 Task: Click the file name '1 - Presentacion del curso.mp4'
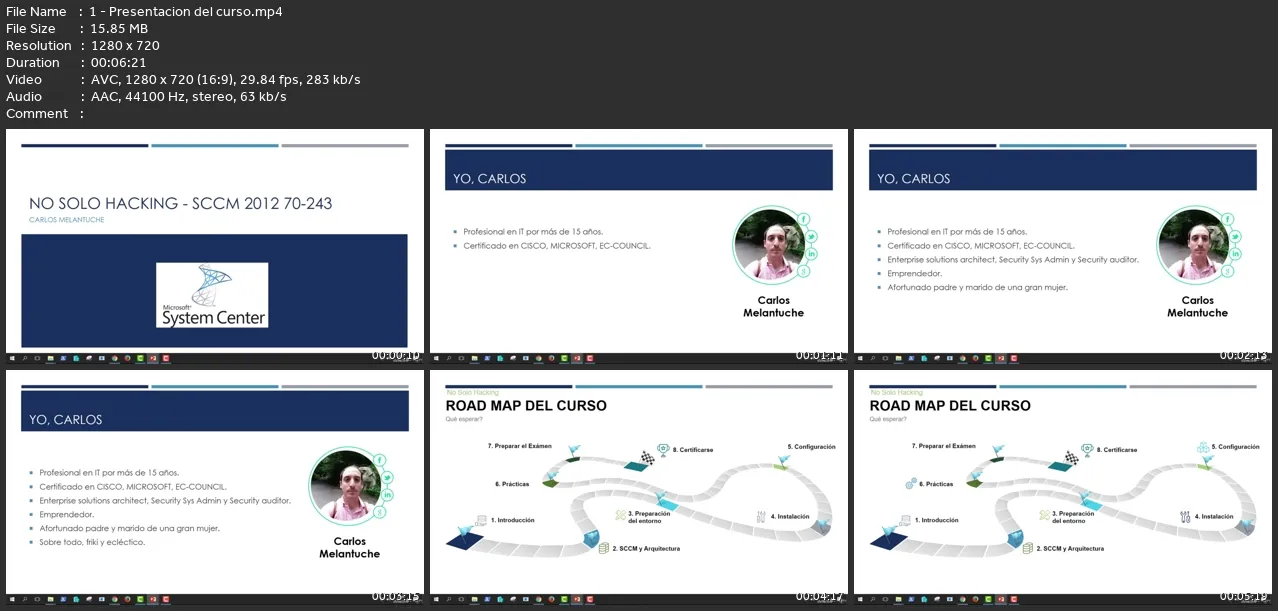pos(186,12)
